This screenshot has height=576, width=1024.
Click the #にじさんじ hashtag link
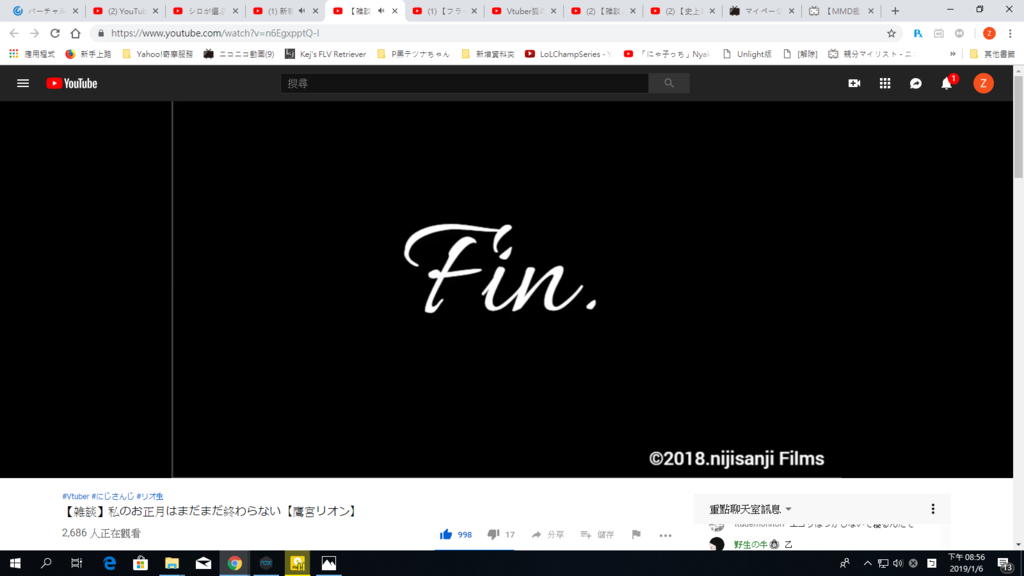pyautogui.click(x=113, y=496)
